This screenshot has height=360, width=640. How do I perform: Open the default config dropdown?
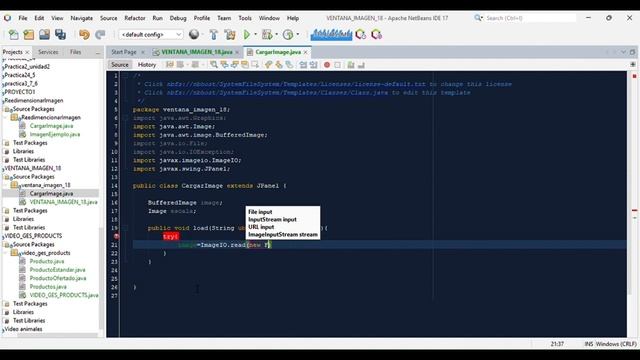click(151, 35)
